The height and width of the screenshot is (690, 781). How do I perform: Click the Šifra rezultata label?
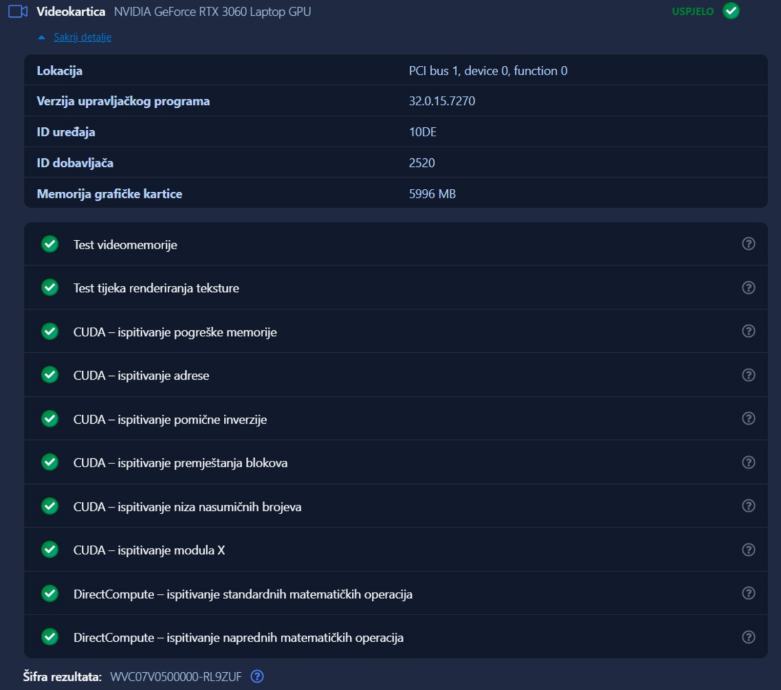click(62, 677)
